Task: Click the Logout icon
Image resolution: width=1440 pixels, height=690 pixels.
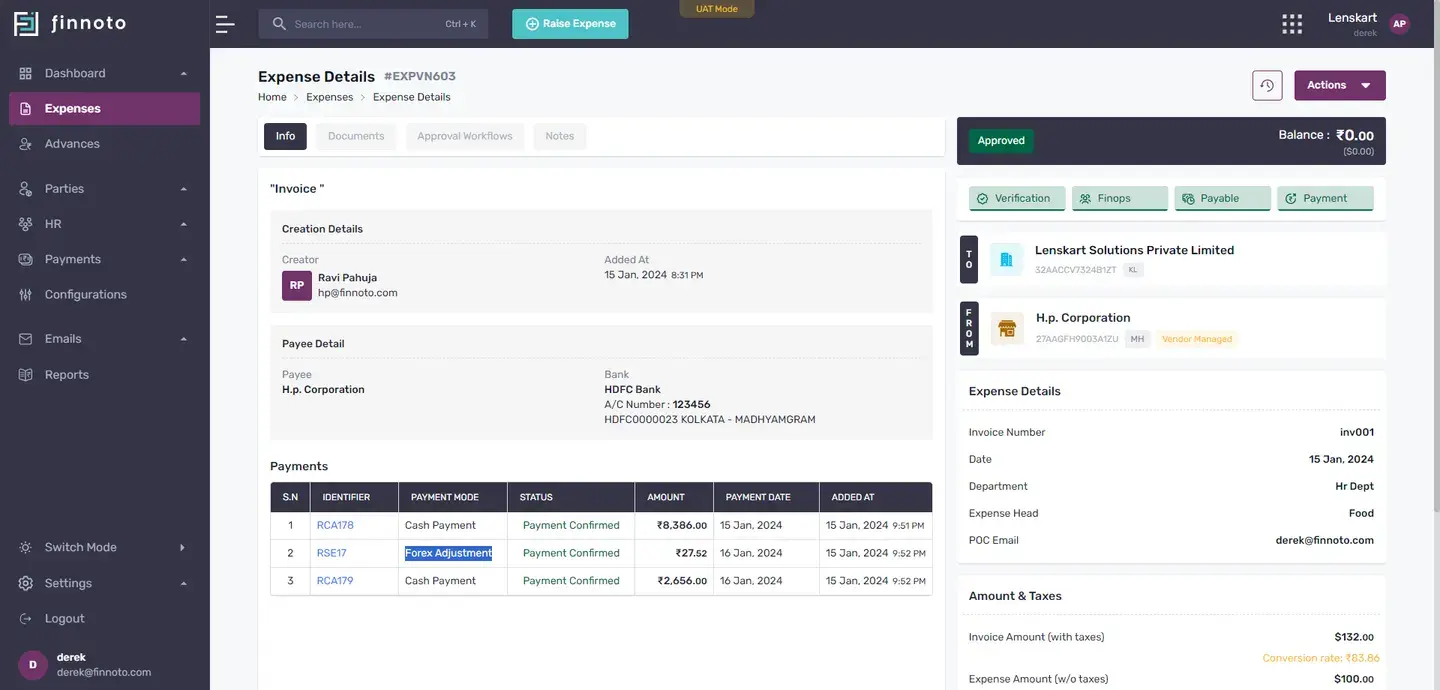Action: coord(26,619)
